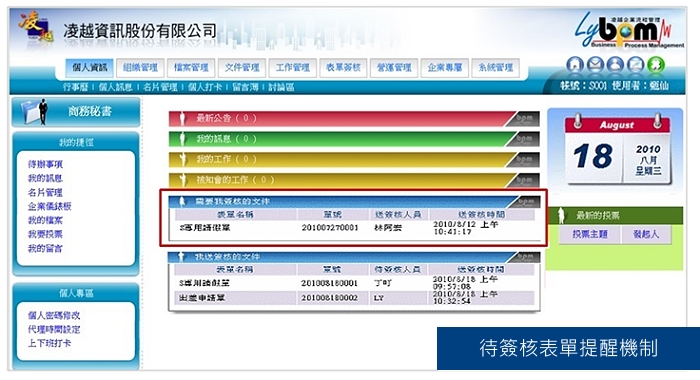The image size is (700, 380).
Task: Click the 個人密碼修改 link
Action: (54, 315)
